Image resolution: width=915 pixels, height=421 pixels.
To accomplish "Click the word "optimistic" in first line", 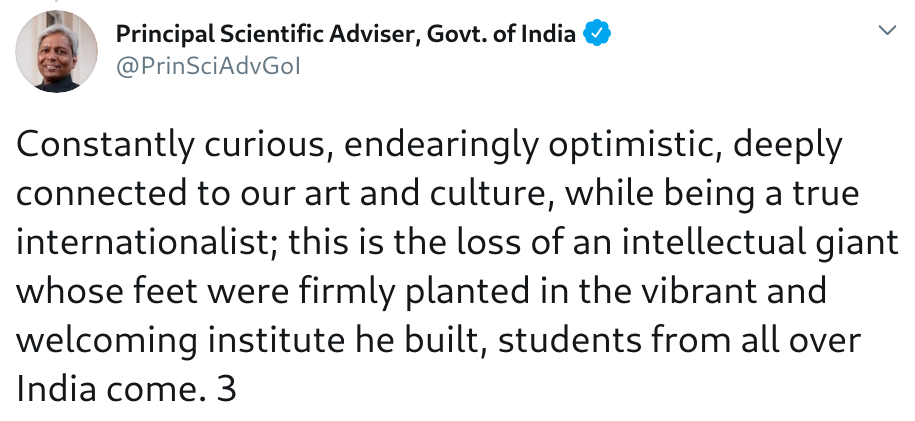I will tap(635, 145).
